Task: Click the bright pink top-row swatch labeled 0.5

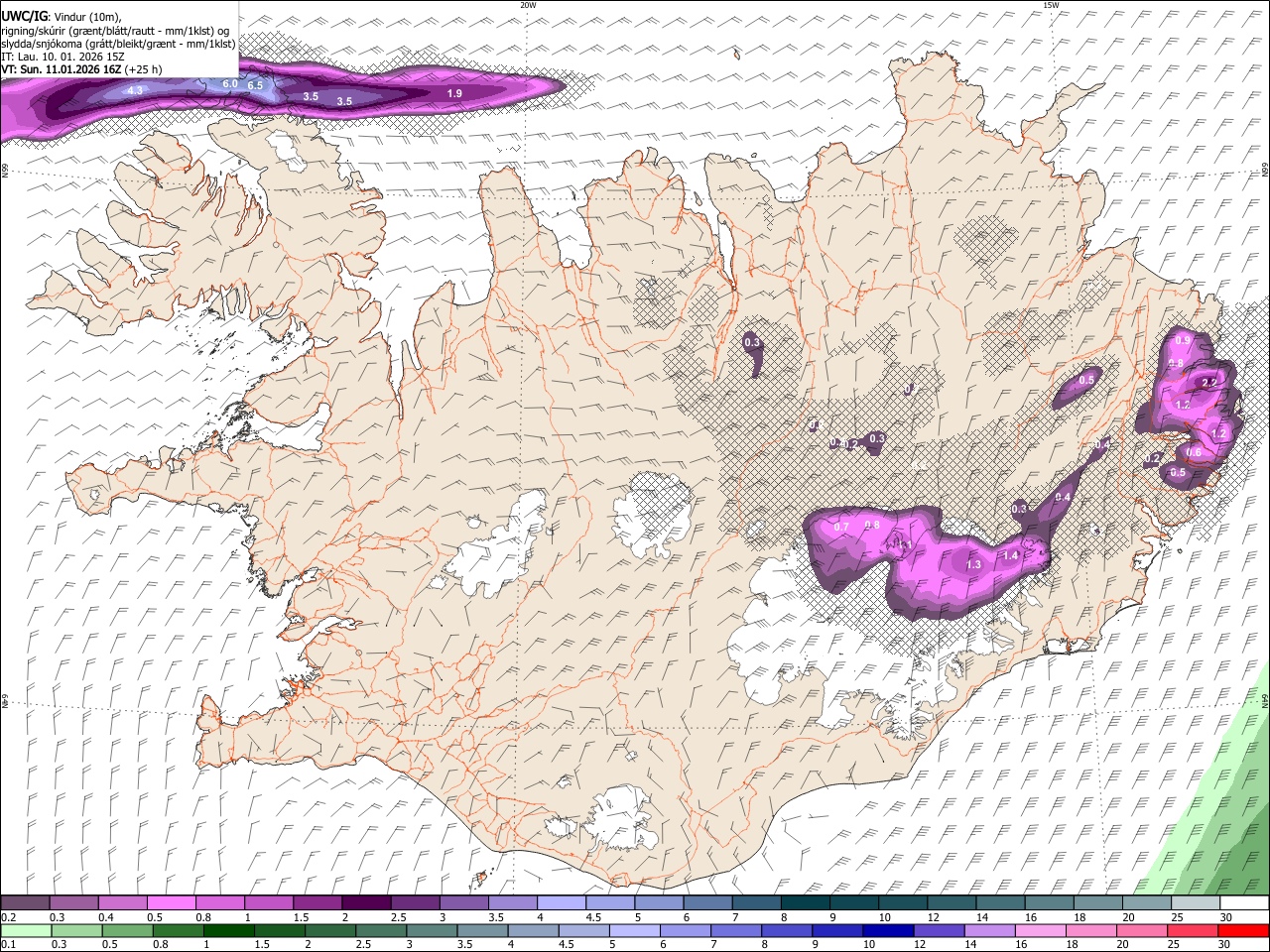Action: 171,903
